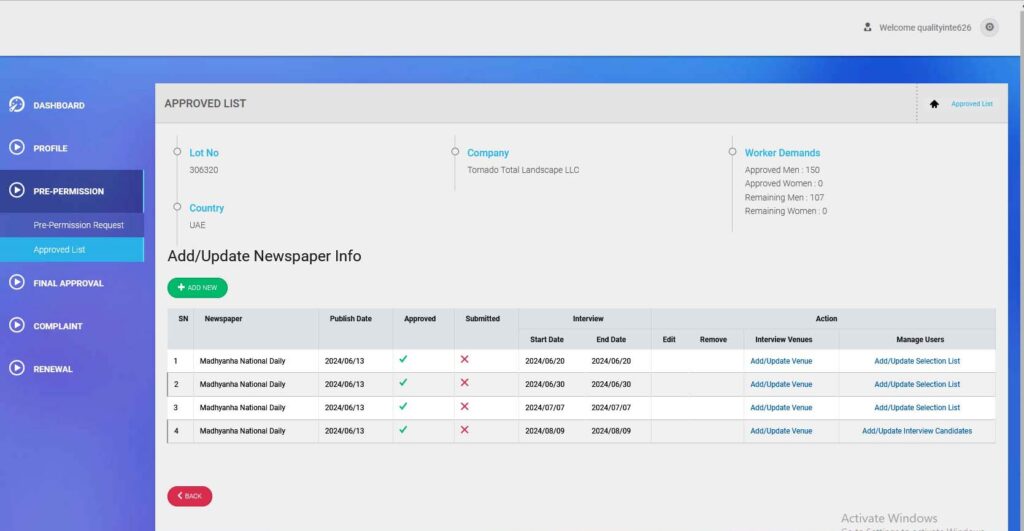Click green Approved checkmark in row 1

click(403, 359)
